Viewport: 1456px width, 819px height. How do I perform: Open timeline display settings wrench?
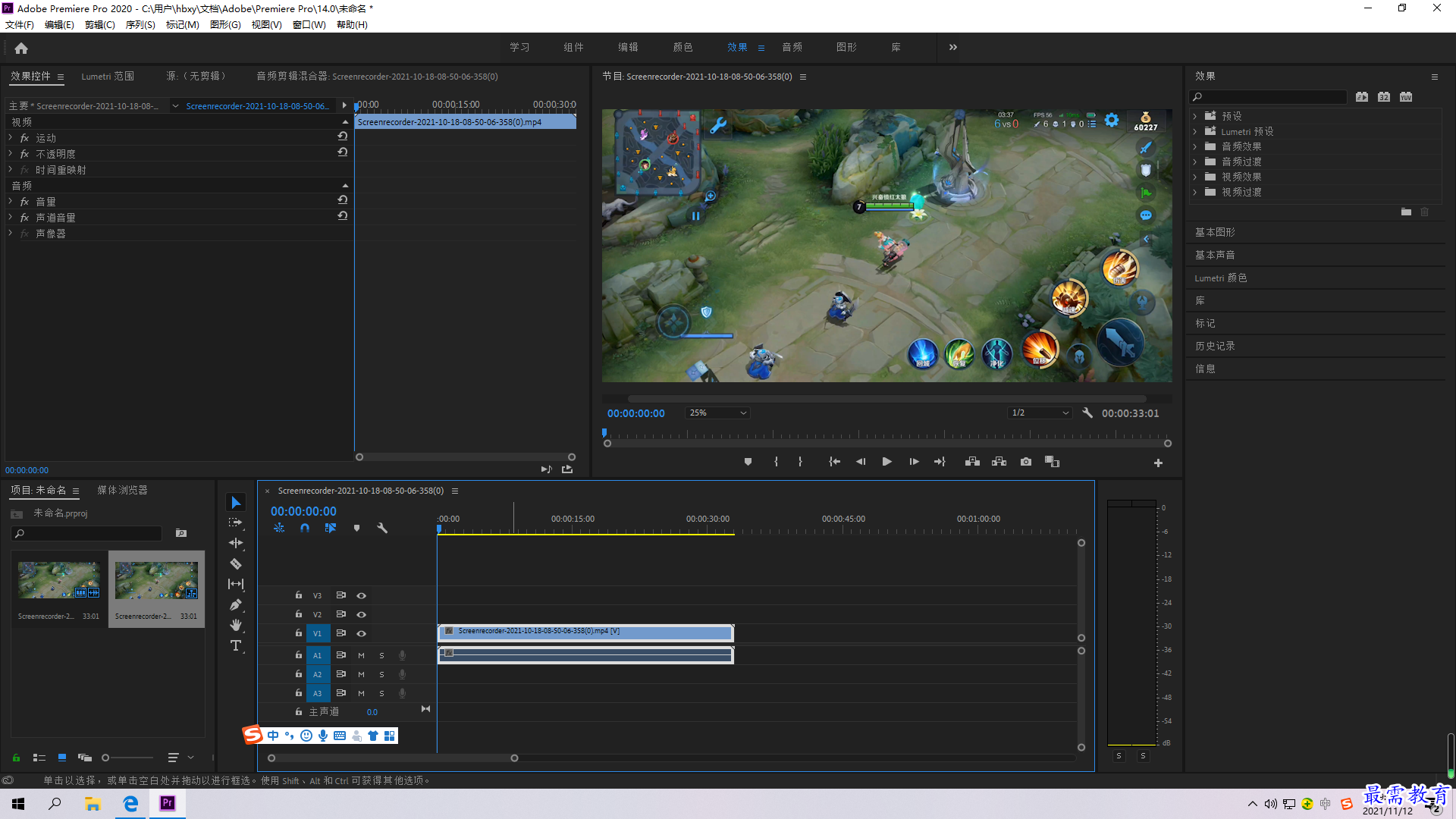click(x=382, y=528)
